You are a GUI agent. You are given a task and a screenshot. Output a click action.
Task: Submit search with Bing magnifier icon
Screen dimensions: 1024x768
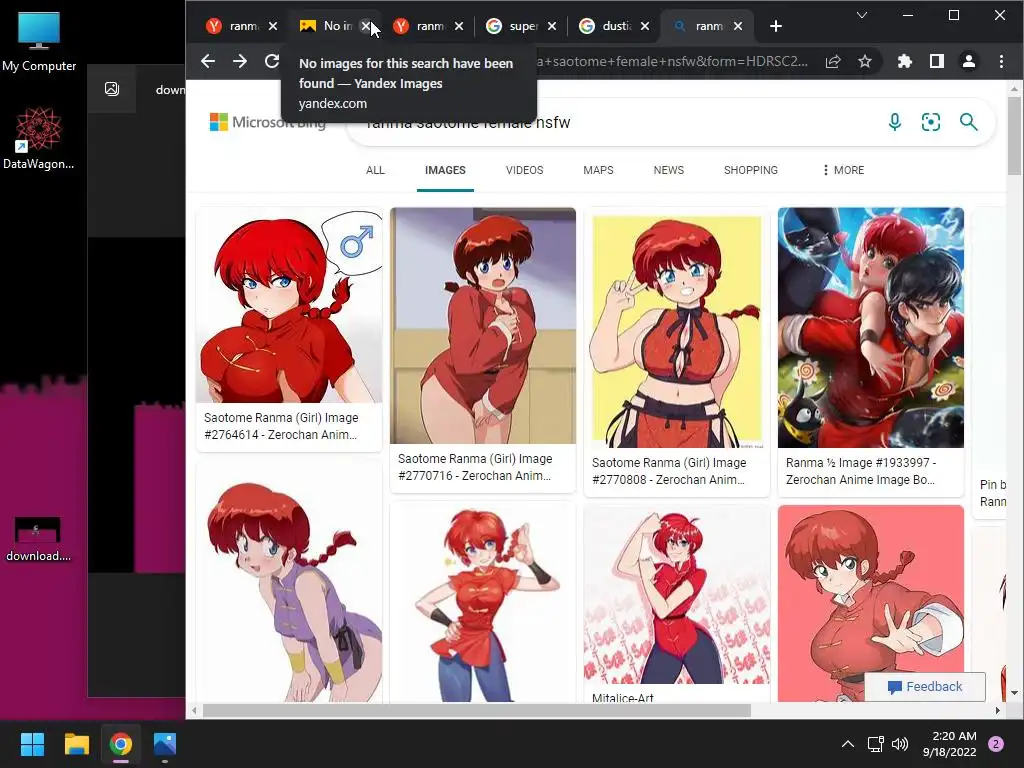(x=968, y=121)
